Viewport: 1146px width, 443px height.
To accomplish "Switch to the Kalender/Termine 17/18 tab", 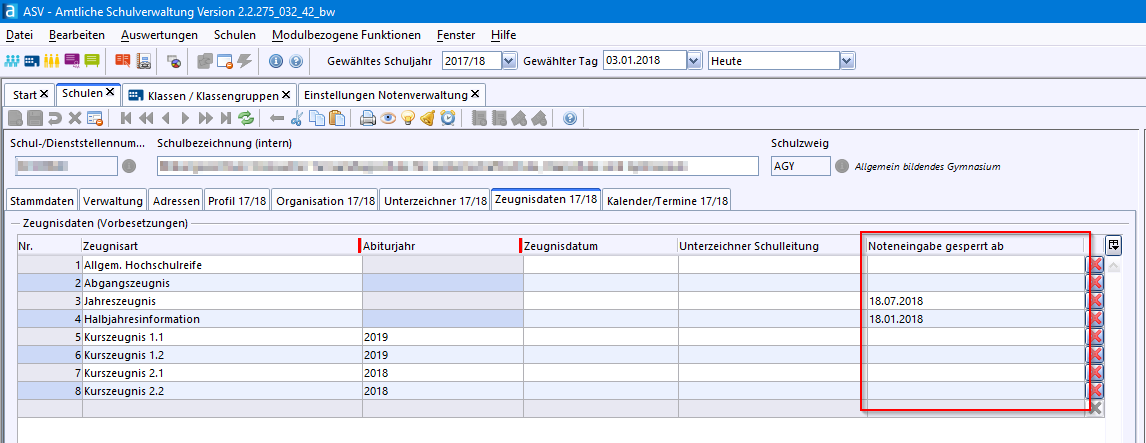I will [666, 200].
